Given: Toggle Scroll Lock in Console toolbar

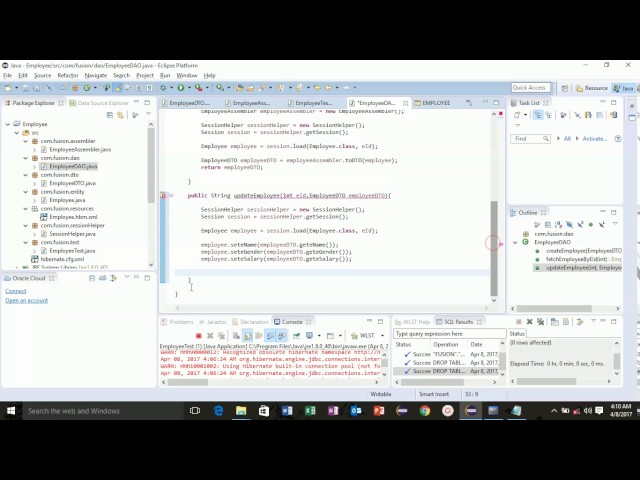Looking at the screenshot, I should coord(248,336).
